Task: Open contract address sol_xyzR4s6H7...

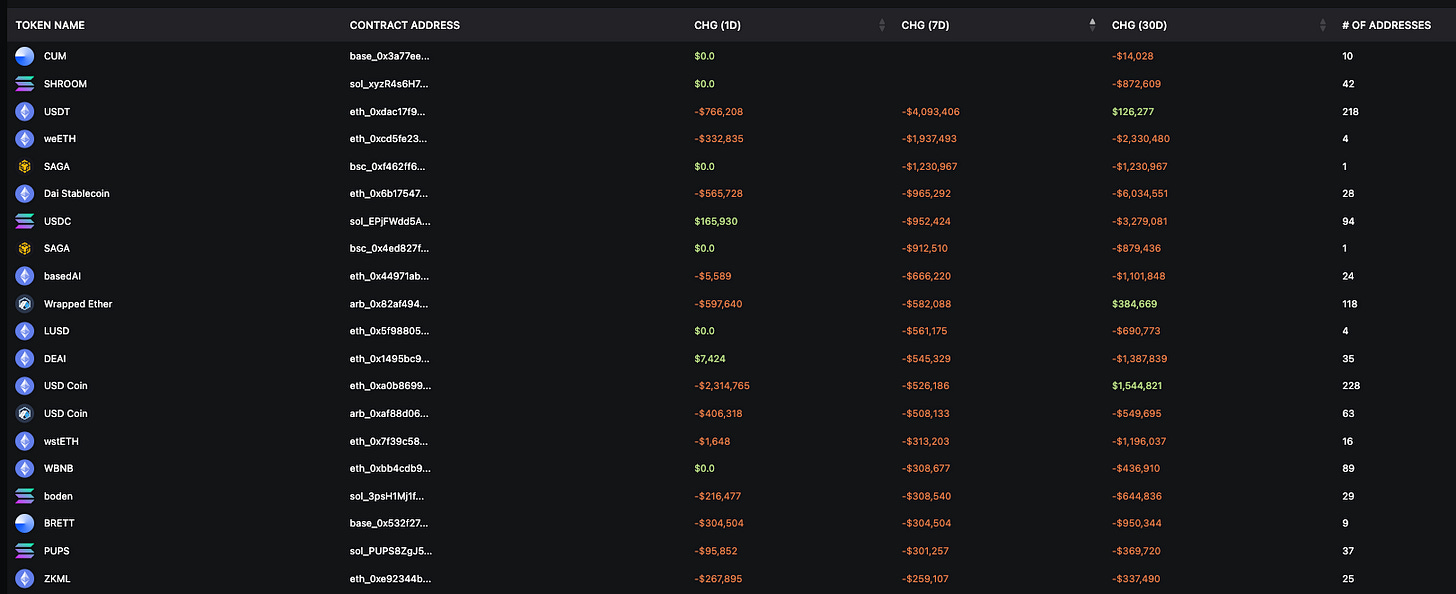Action: tap(389, 84)
